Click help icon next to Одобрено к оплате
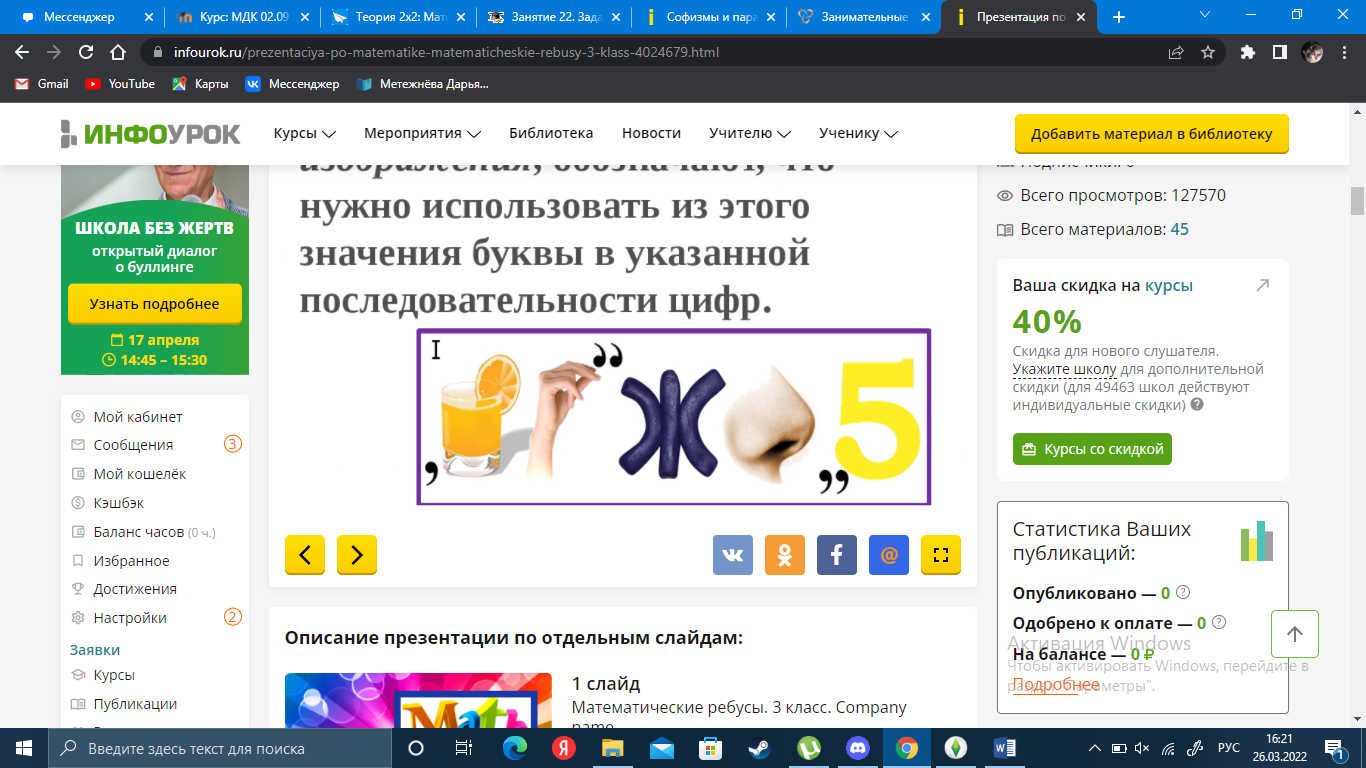This screenshot has height=768, width=1366. click(x=1218, y=622)
